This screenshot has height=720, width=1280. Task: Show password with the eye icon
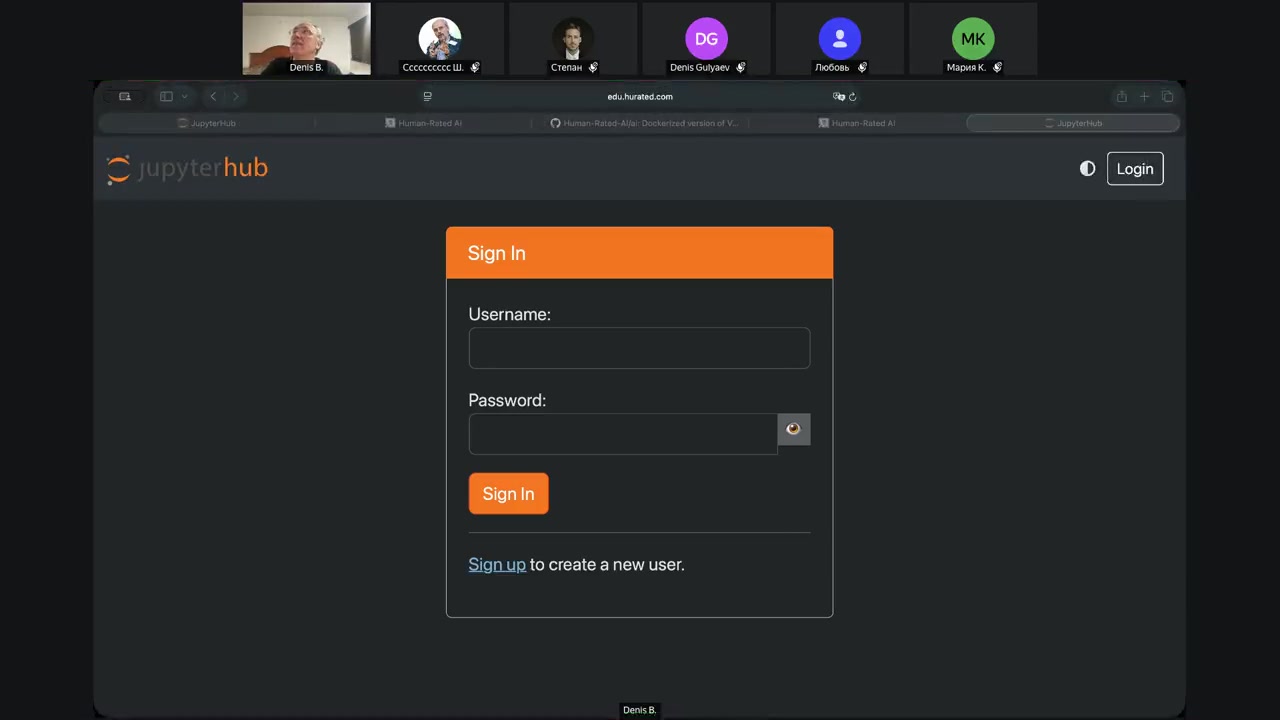(x=793, y=429)
